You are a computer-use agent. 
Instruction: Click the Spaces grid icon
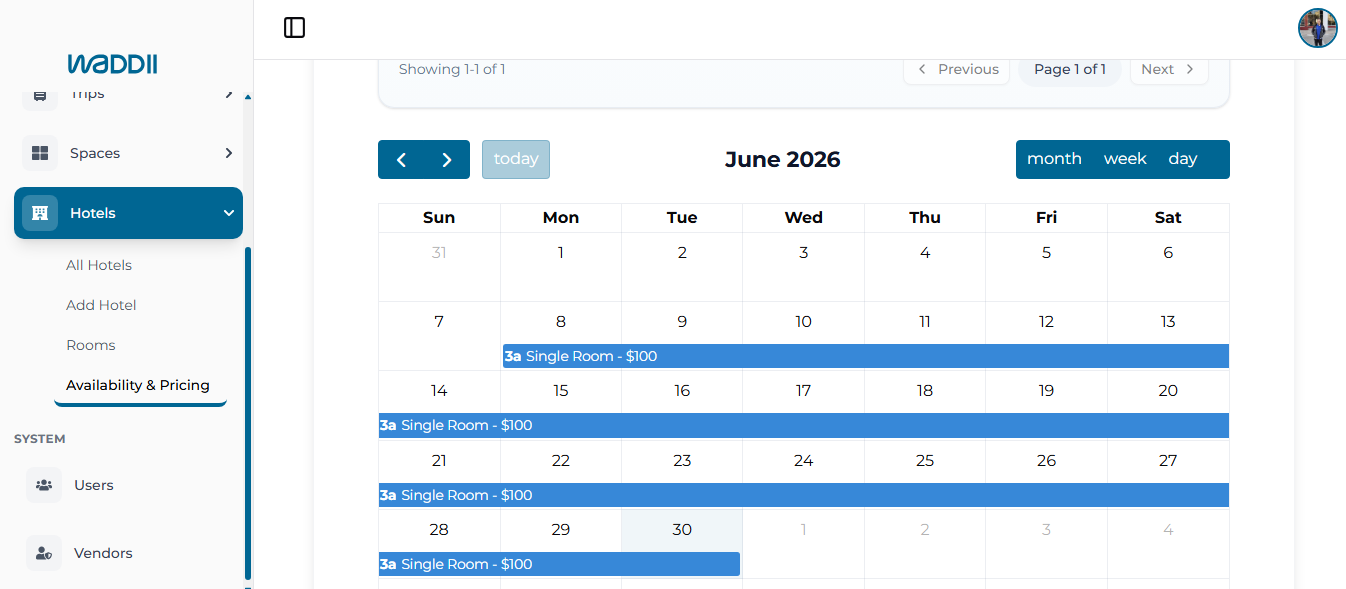tap(40, 153)
